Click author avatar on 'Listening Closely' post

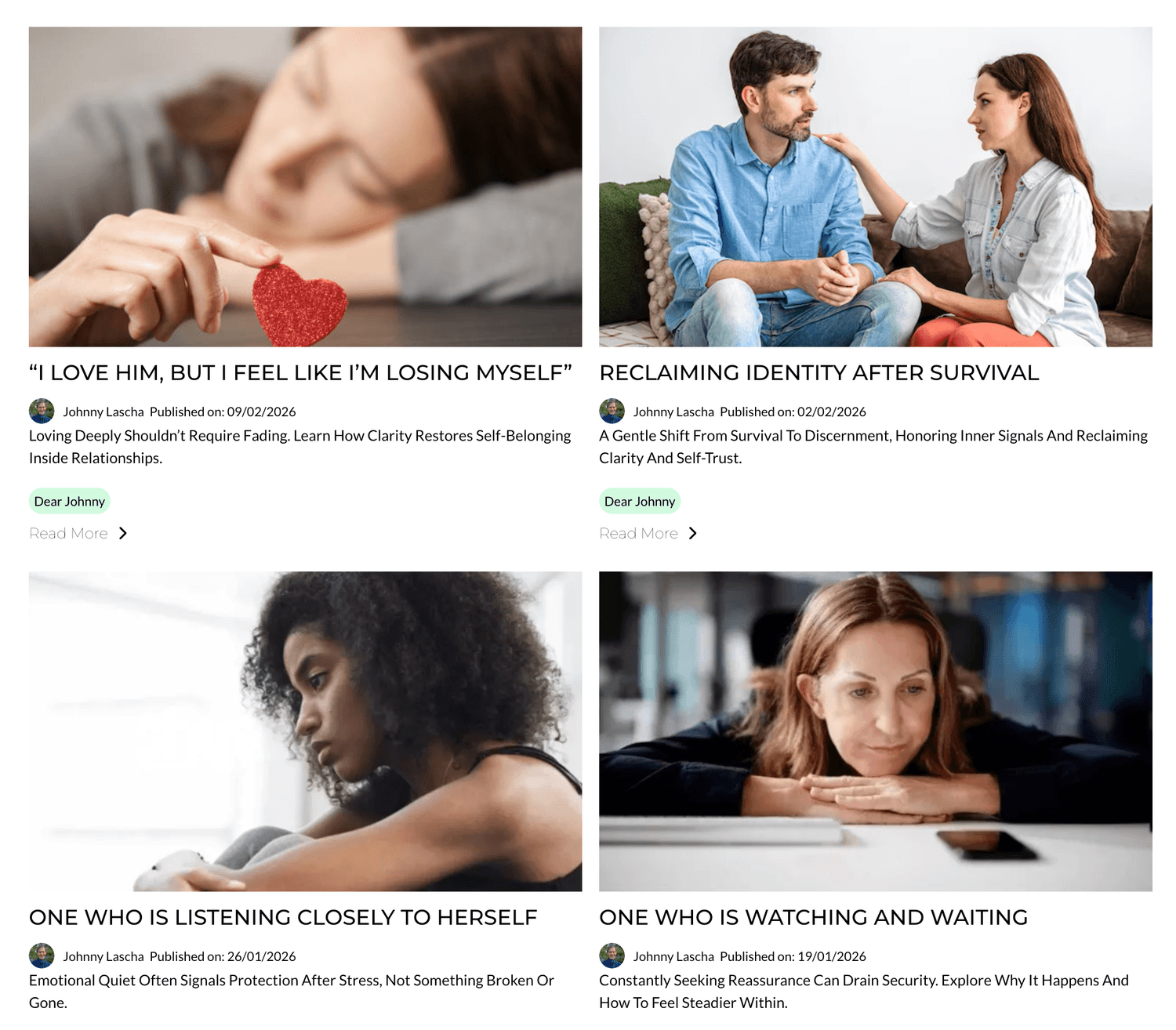[42, 956]
